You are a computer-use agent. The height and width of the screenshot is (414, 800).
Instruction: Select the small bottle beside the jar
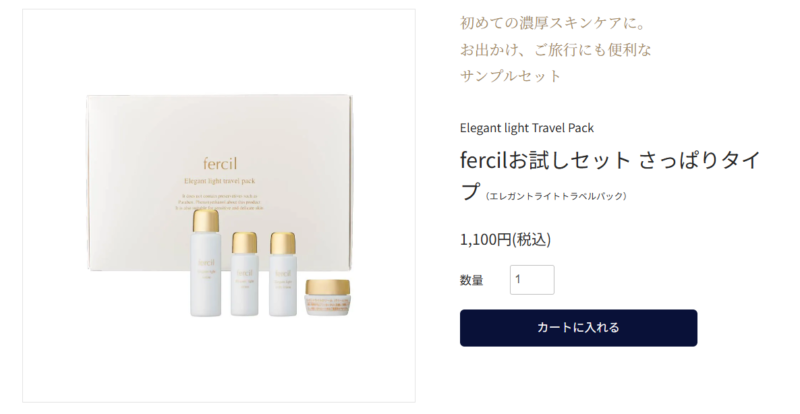coord(283,274)
